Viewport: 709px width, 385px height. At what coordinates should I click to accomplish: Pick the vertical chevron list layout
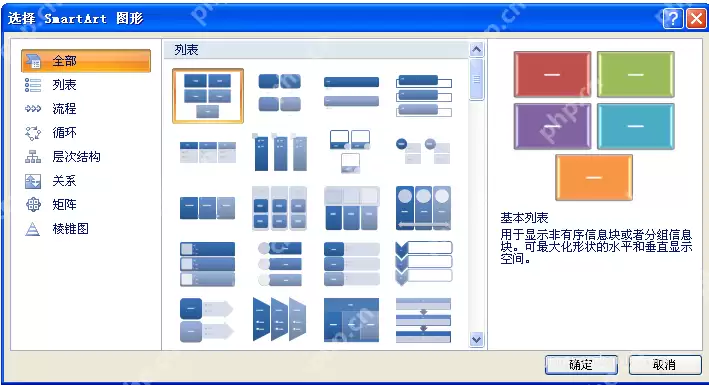coord(423,264)
